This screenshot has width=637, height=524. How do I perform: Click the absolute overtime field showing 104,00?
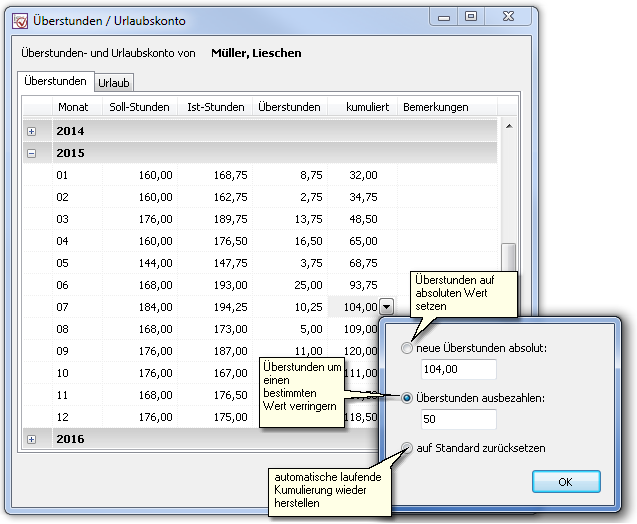click(x=457, y=369)
